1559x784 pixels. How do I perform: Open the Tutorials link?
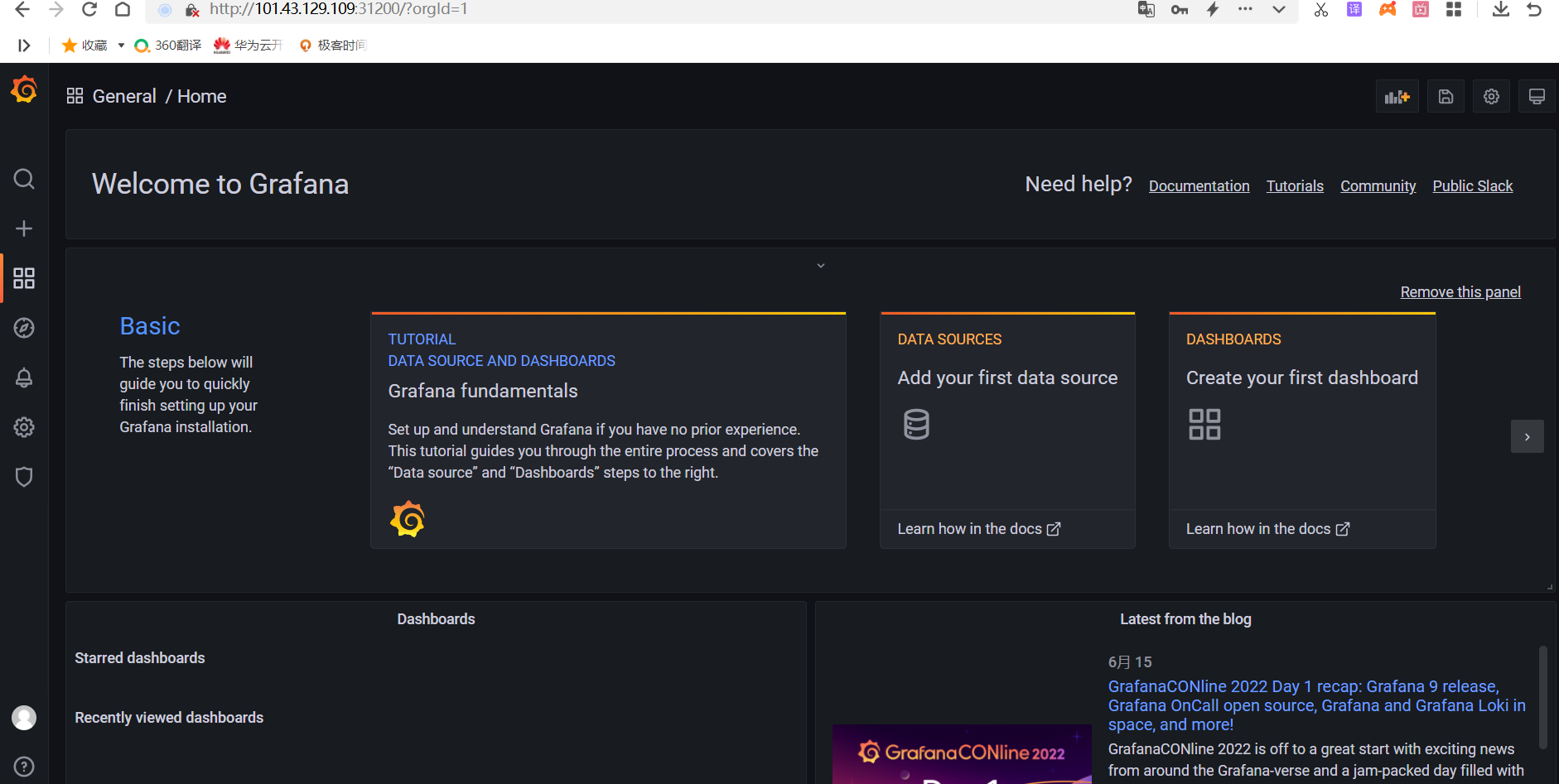pos(1295,186)
